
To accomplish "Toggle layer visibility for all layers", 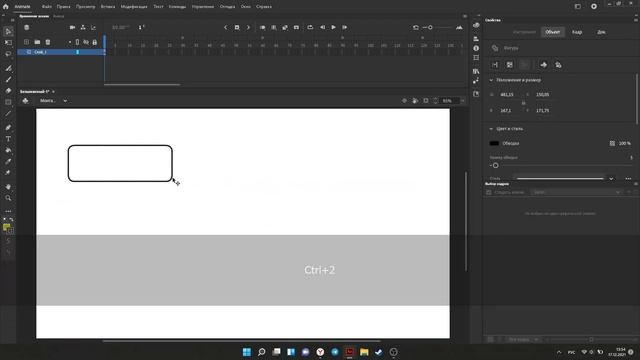I will tap(86, 42).
